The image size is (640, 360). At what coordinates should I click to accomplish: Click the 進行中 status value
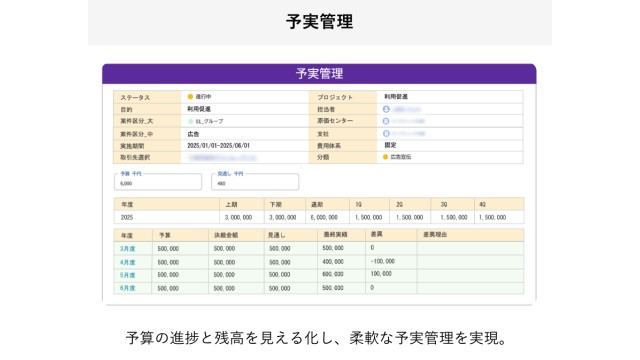pos(203,97)
